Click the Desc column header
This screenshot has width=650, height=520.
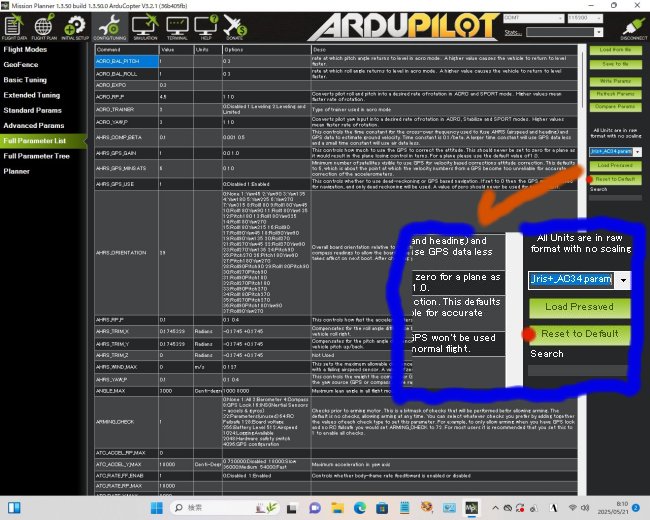tap(444, 50)
